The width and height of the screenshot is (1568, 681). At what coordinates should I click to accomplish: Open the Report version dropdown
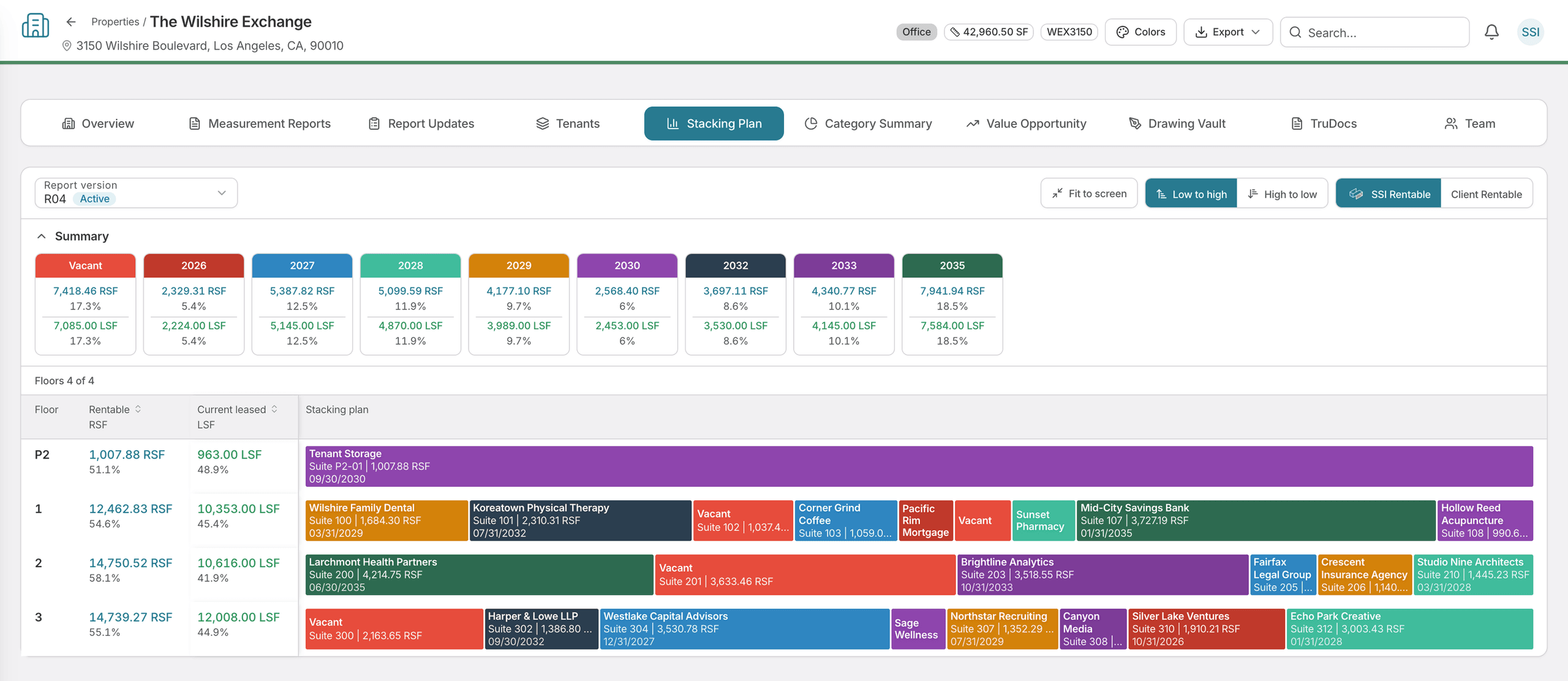pyautogui.click(x=136, y=193)
